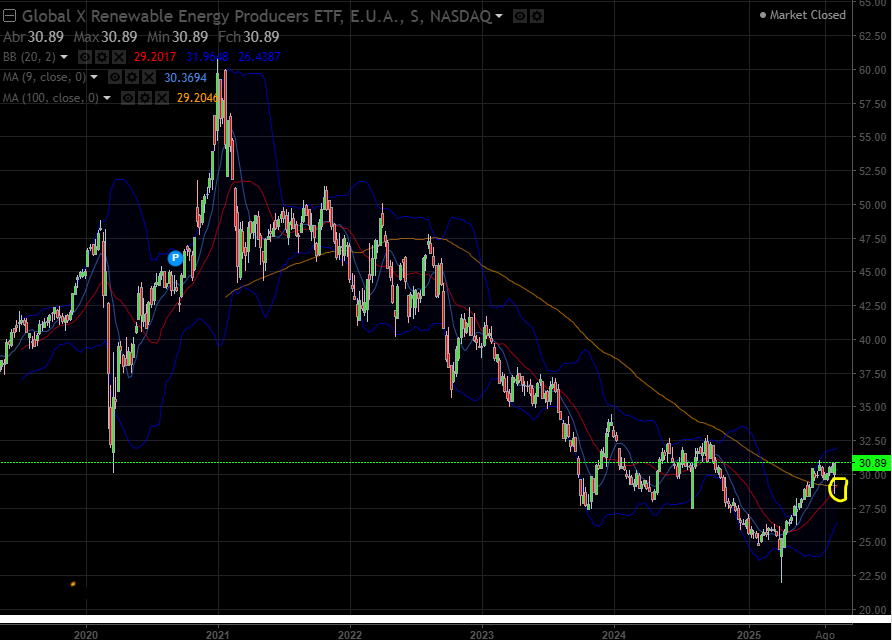The image size is (892, 640).
Task: Collapse the chart legend minus box
Action: (10, 16)
